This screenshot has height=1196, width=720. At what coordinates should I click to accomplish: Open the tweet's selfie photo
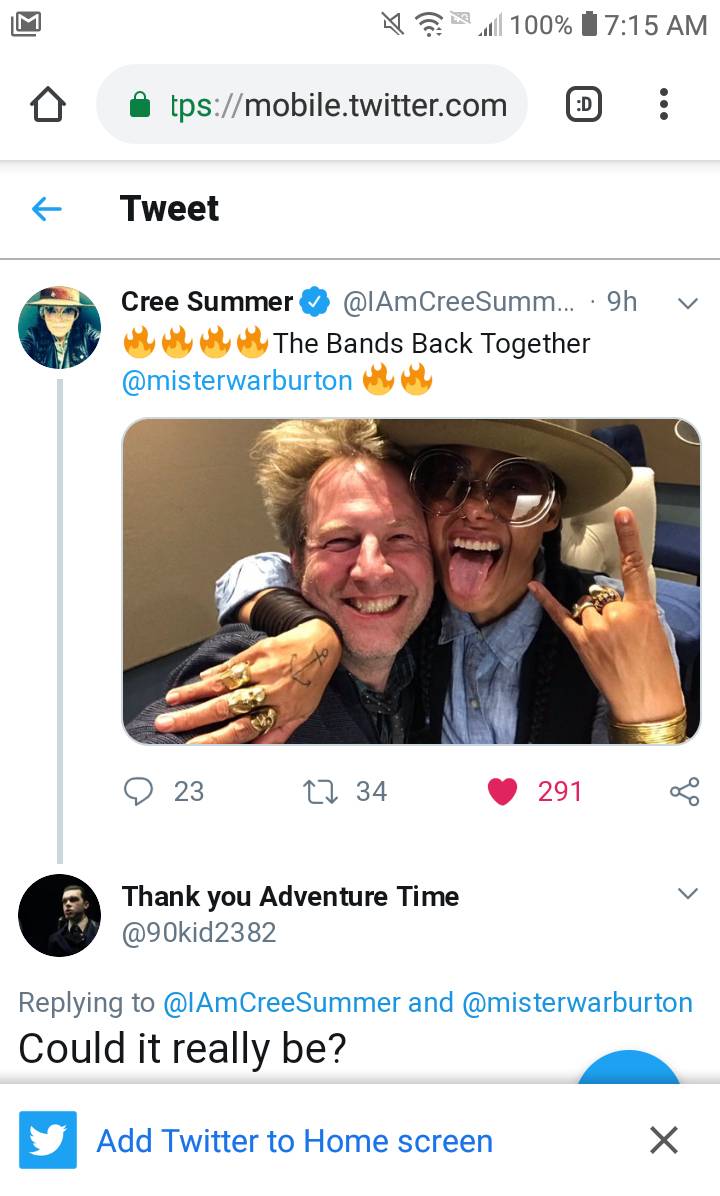tap(411, 581)
